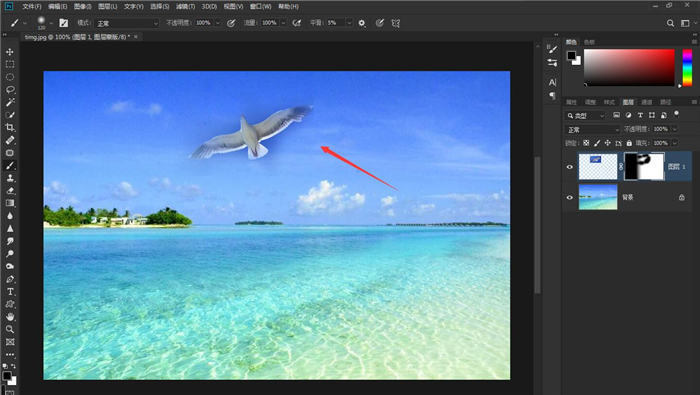700x395 pixels.
Task: Open the File menu
Action: [32, 7]
